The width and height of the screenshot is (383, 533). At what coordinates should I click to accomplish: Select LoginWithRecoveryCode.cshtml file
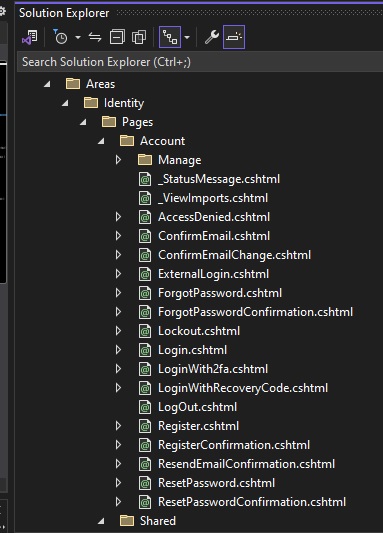[x=243, y=388]
